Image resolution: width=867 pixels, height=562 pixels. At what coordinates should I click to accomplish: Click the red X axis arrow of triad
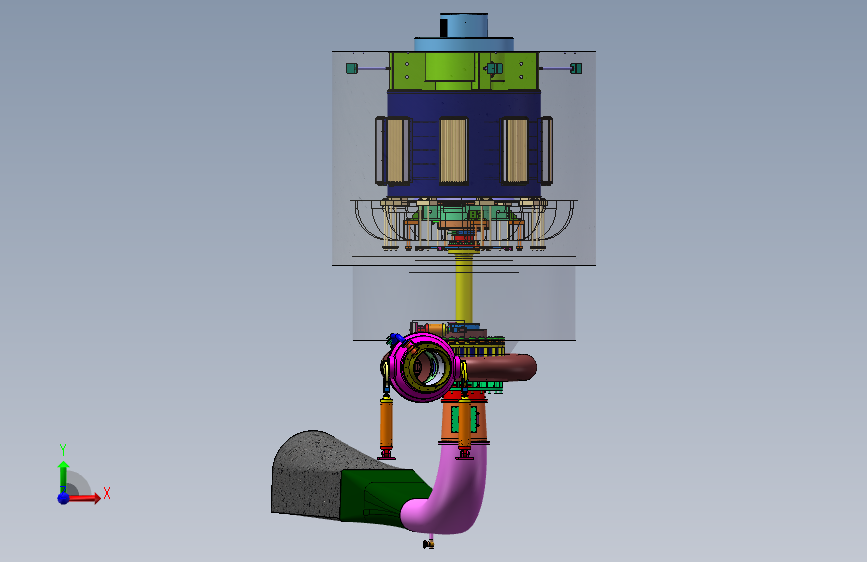84,498
